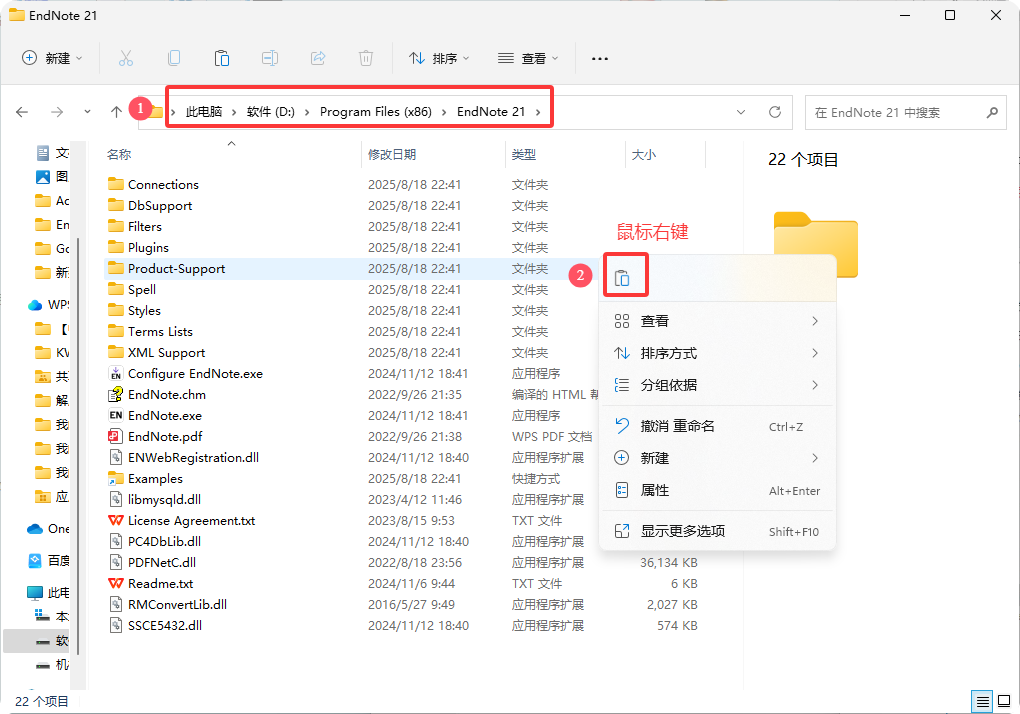The image size is (1020, 714).
Task: Open the 查看 view dropdown in toolbar
Action: [528, 59]
